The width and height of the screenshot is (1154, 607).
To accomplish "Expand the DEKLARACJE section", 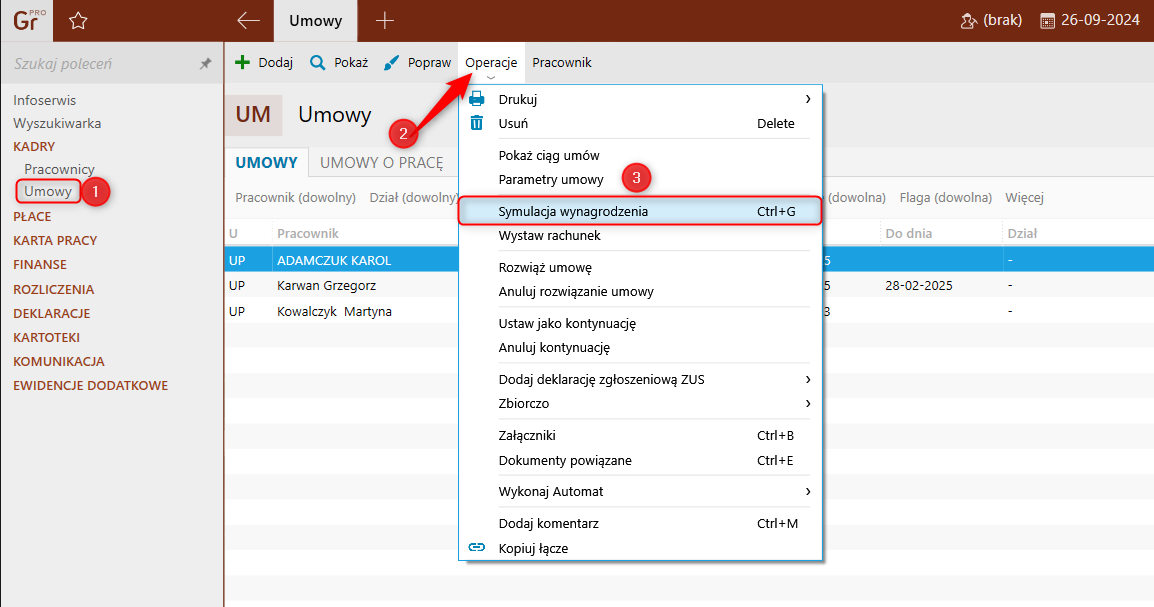I will (52, 313).
